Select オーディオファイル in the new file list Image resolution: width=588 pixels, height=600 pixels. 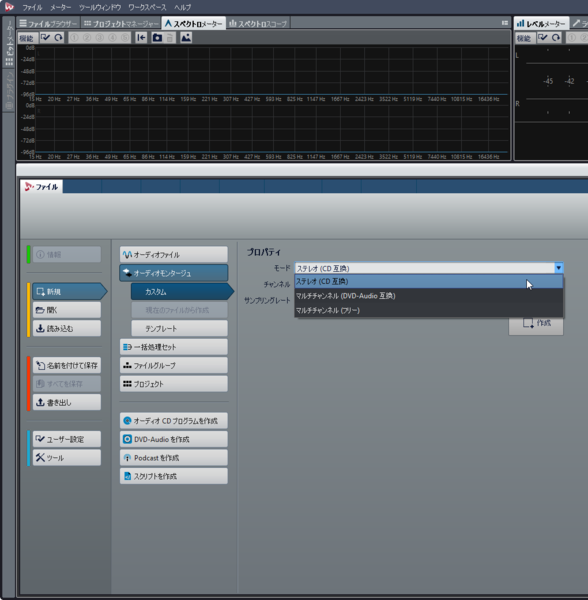pos(174,254)
